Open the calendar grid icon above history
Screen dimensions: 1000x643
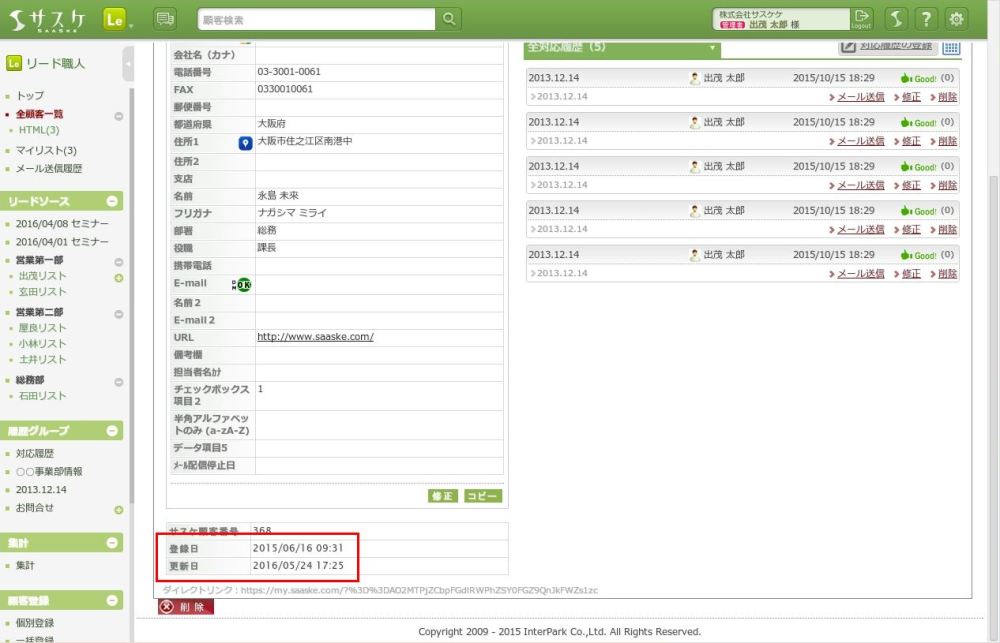(950, 47)
